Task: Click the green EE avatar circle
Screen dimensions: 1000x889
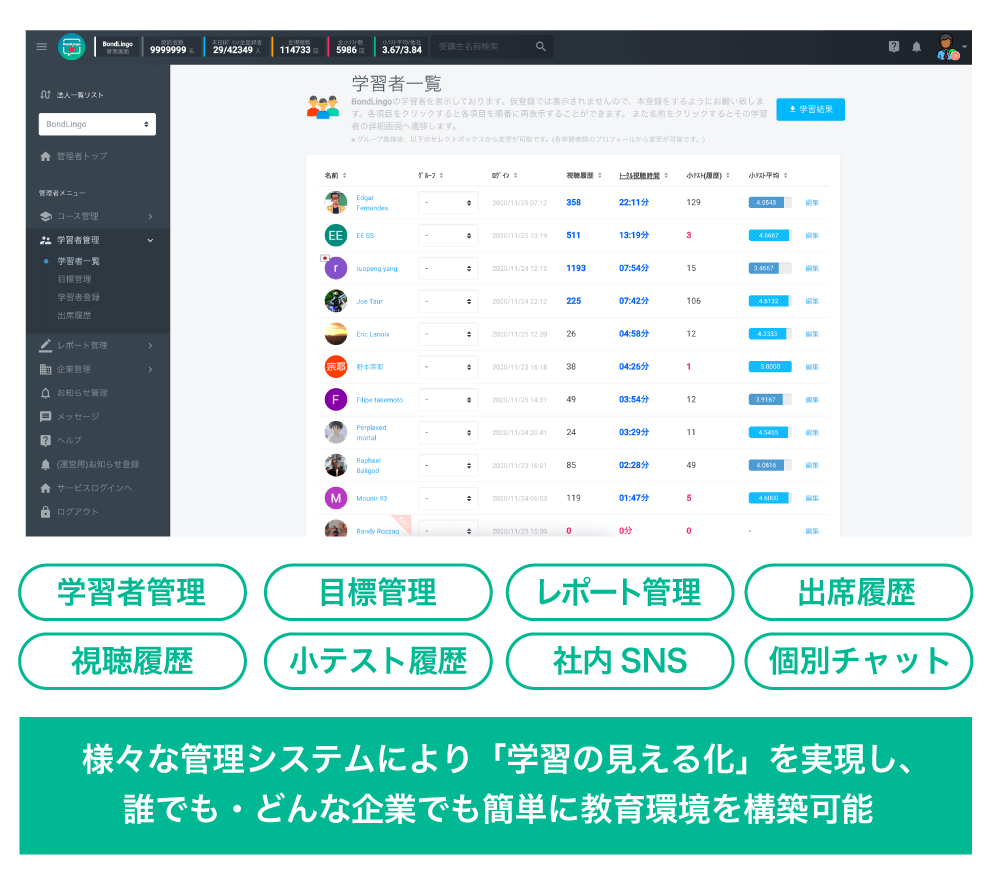Action: (x=336, y=235)
